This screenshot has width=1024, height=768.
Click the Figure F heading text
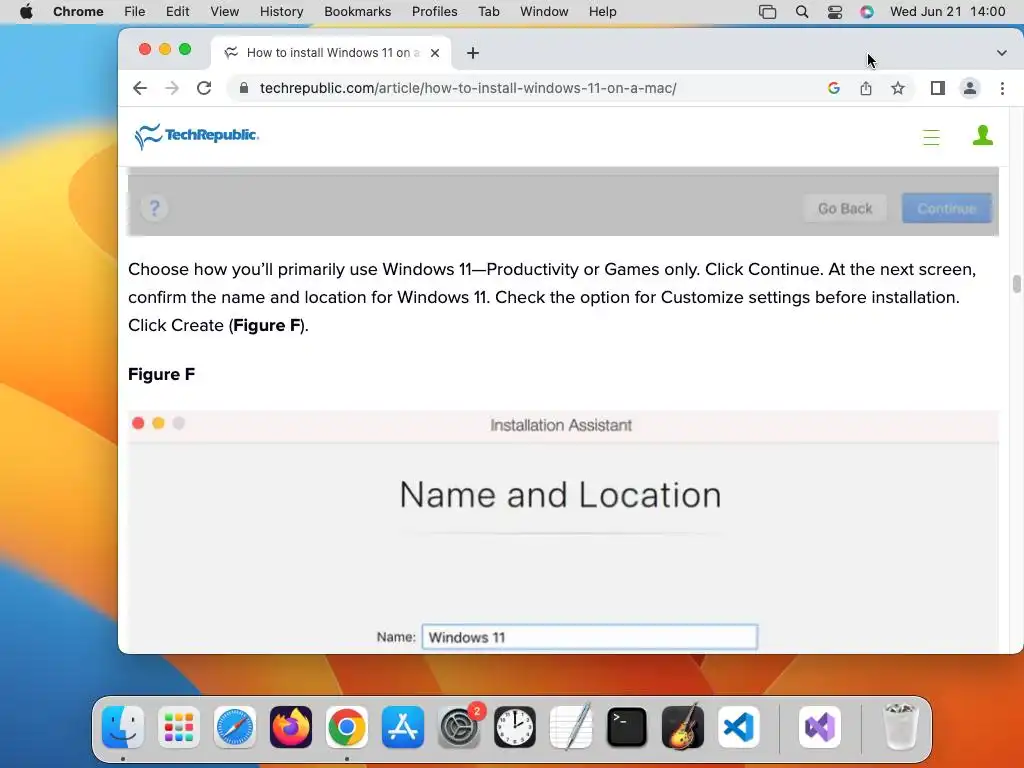(161, 374)
